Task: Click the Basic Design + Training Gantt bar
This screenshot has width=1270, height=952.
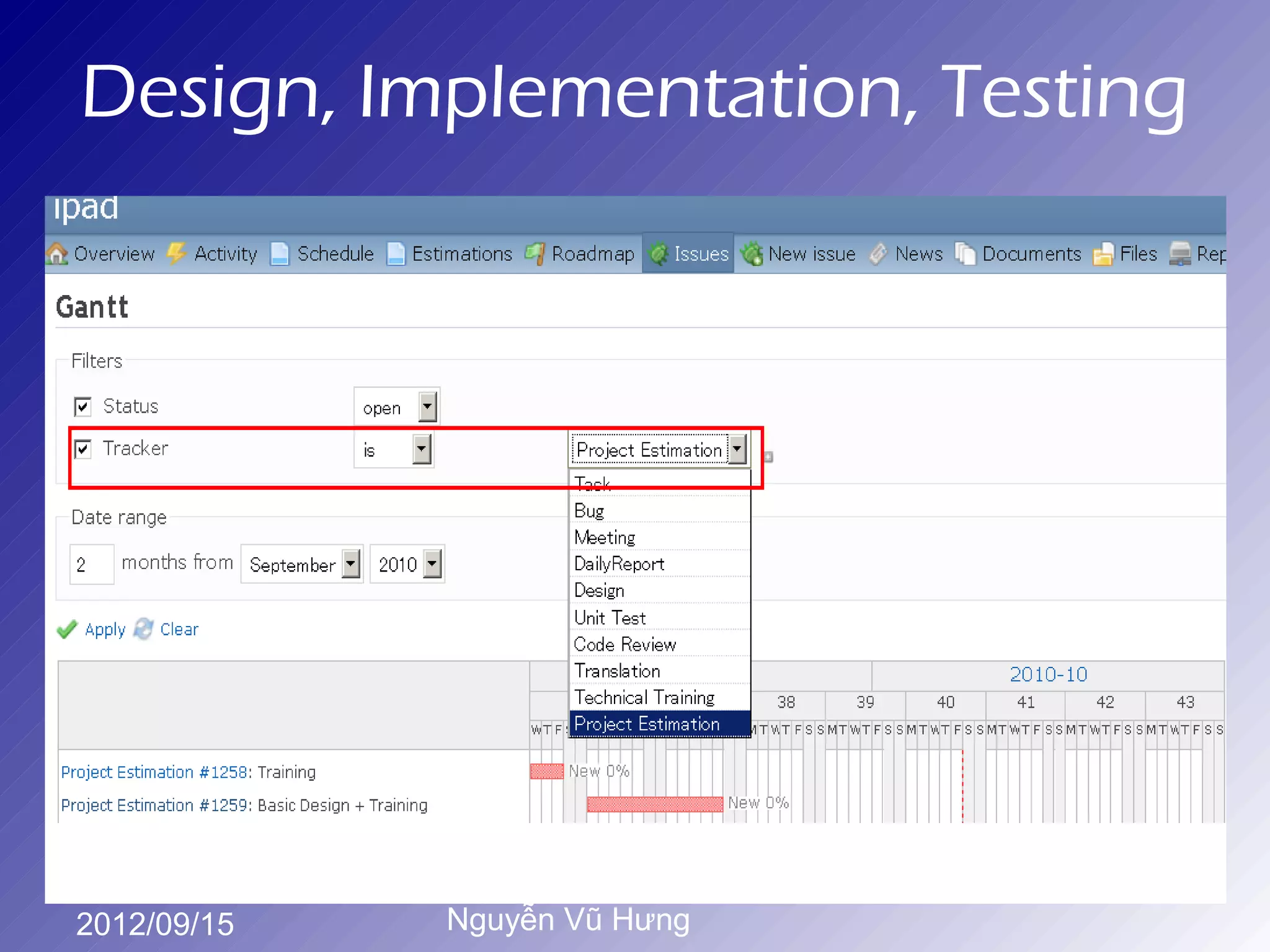Action: [655, 804]
